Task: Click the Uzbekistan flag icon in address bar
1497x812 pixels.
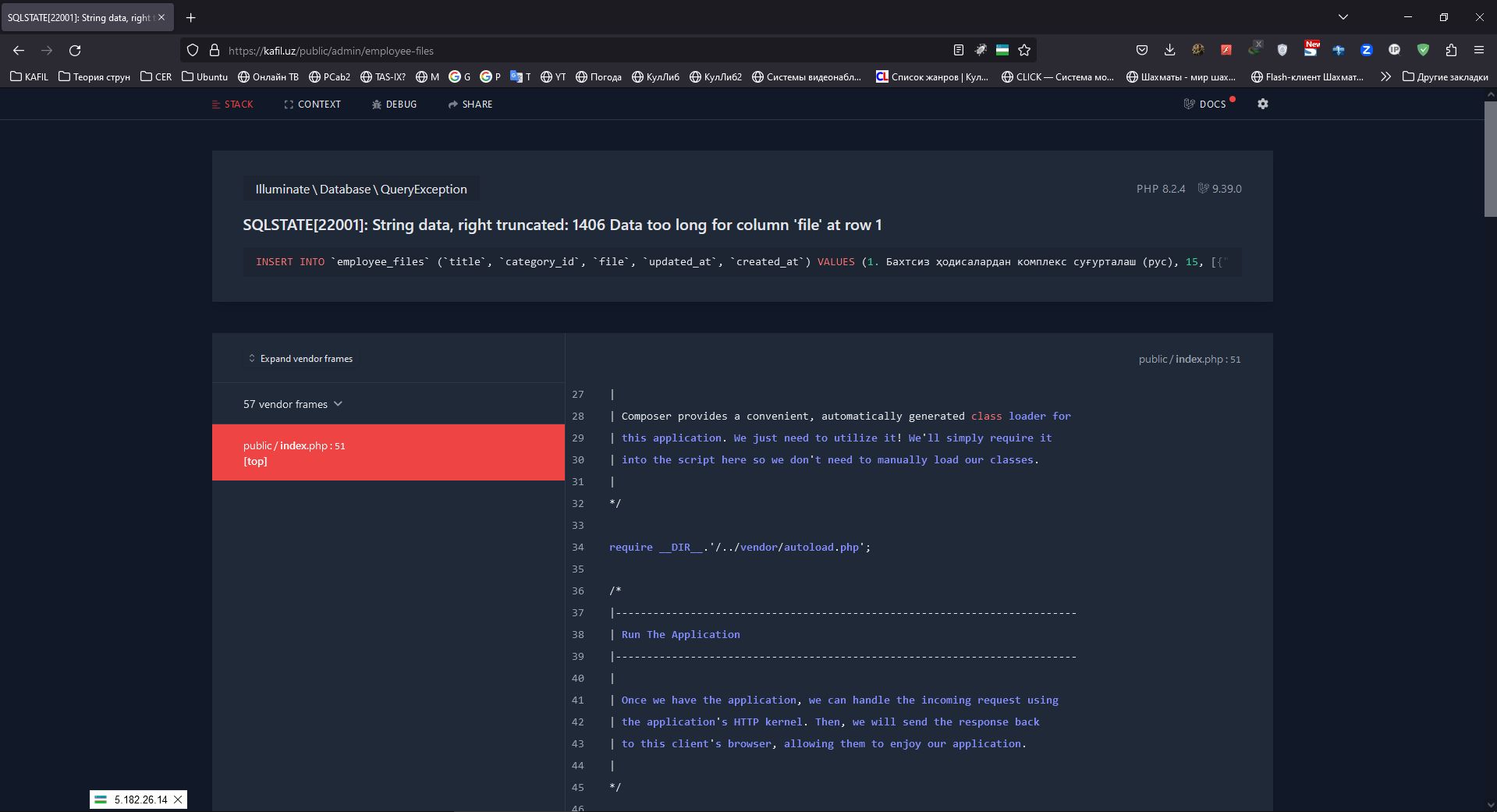Action: click(1002, 51)
